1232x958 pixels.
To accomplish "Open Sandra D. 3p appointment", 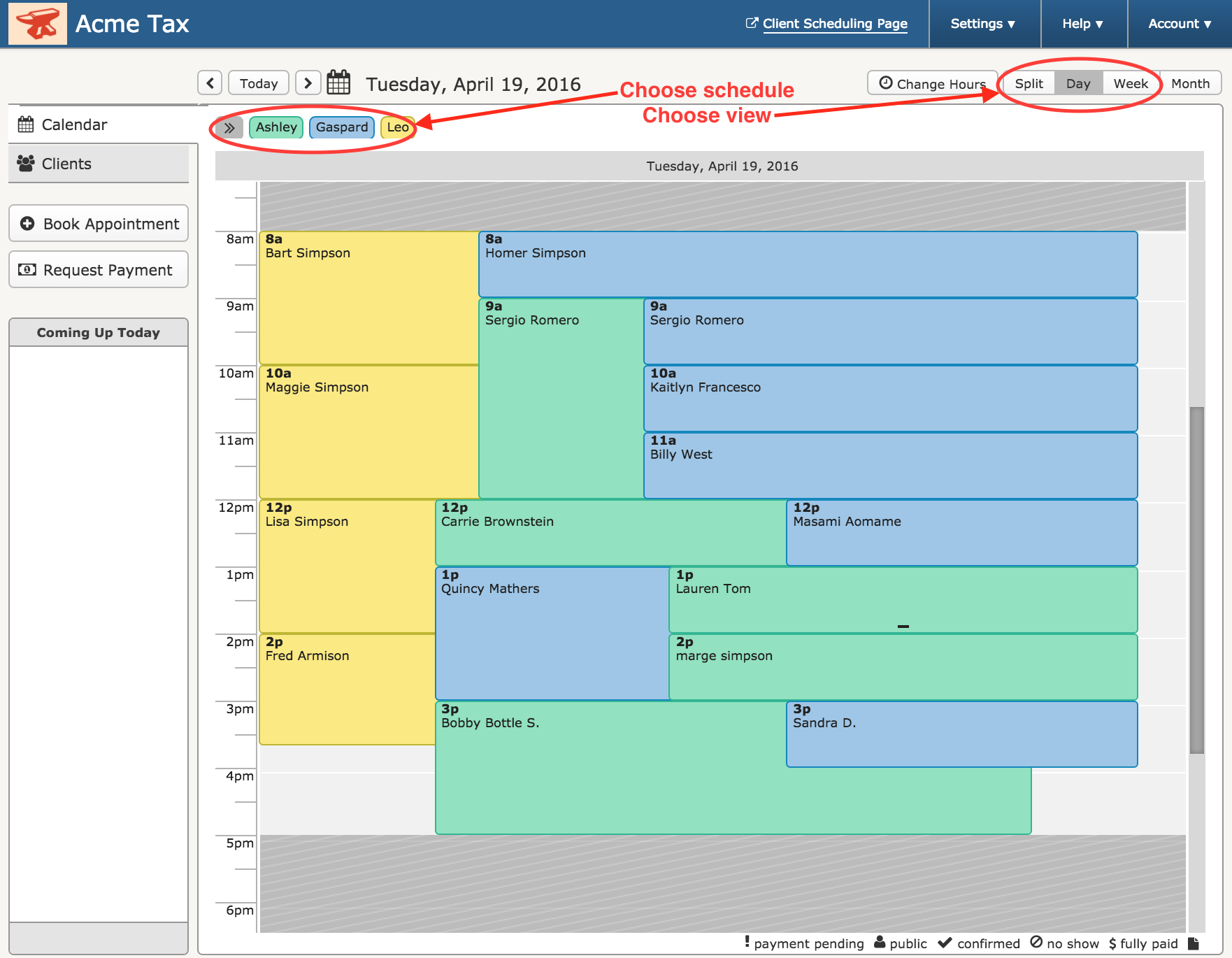I will point(962,734).
